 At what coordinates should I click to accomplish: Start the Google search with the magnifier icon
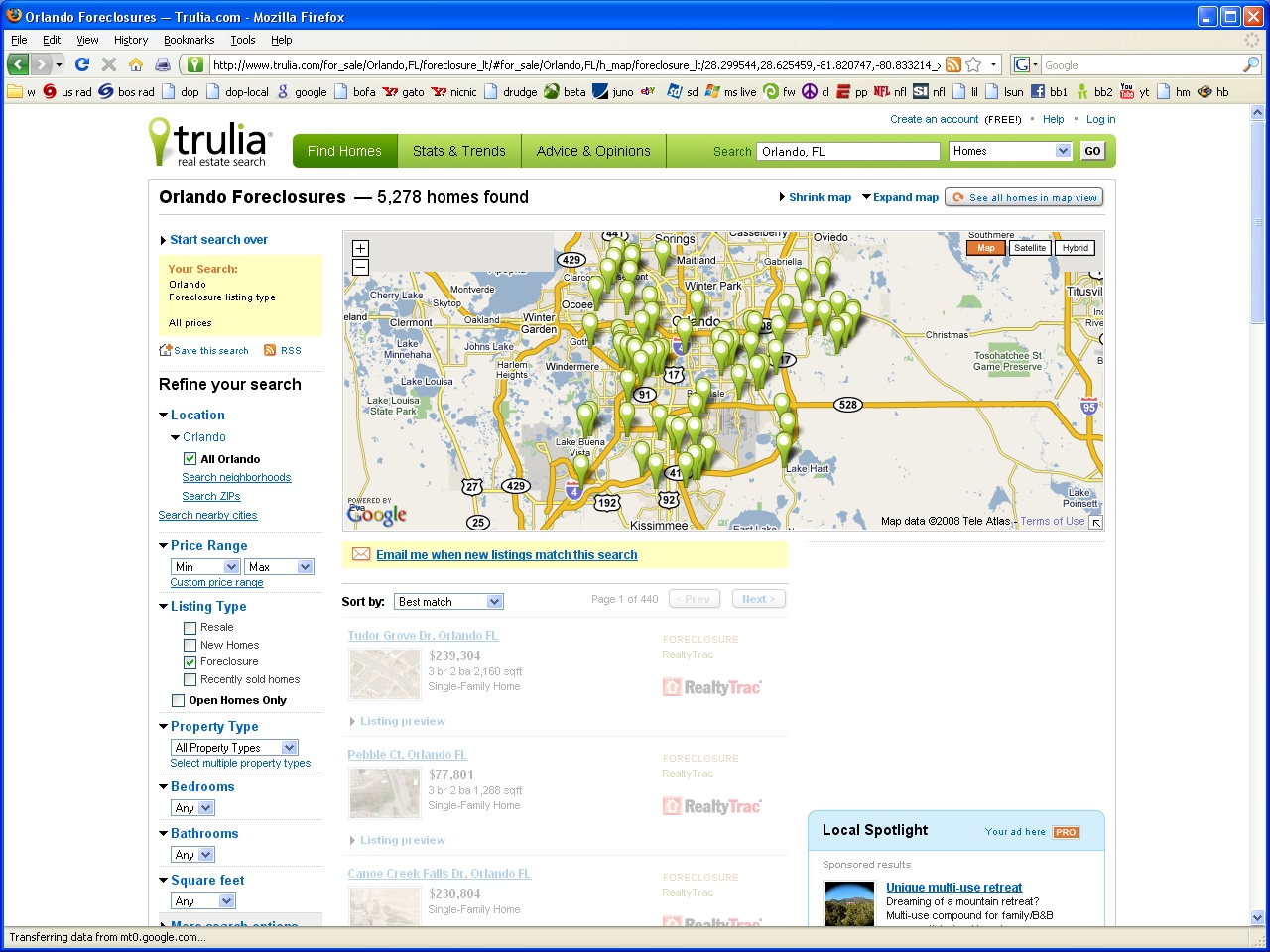(x=1251, y=64)
